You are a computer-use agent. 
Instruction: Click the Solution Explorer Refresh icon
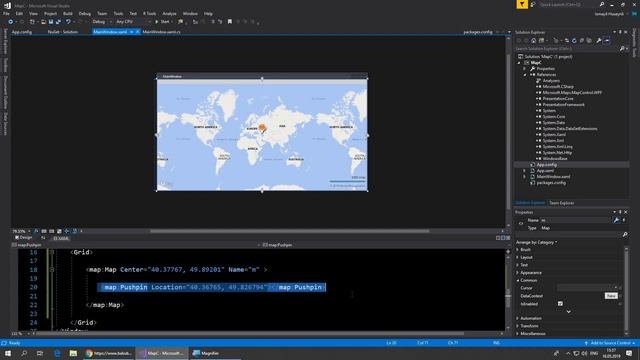point(574,40)
